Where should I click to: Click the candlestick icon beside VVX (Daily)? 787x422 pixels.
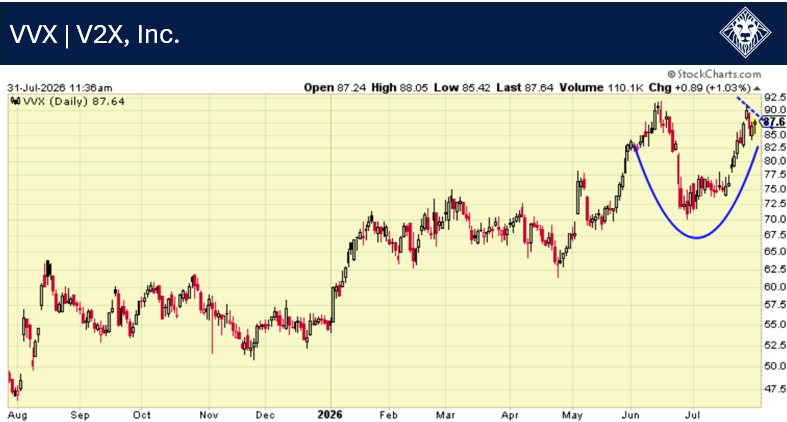tap(15, 101)
